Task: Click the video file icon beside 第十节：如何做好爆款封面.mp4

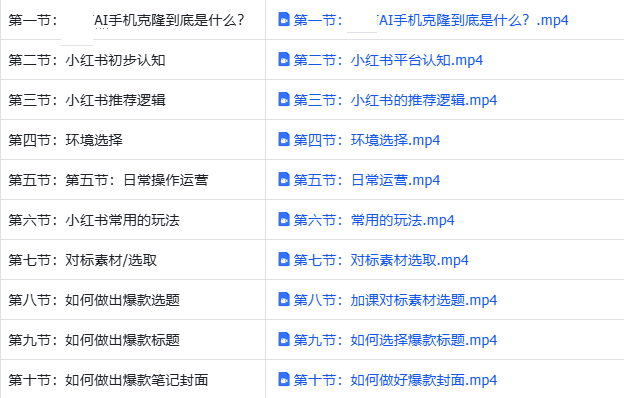Action: coord(284,379)
